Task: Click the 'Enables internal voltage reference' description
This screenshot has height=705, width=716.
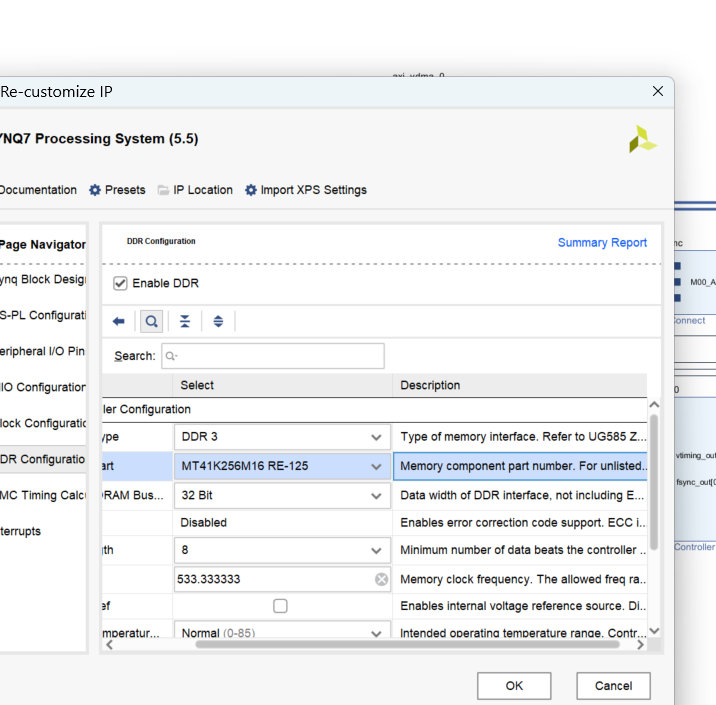Action: point(520,606)
